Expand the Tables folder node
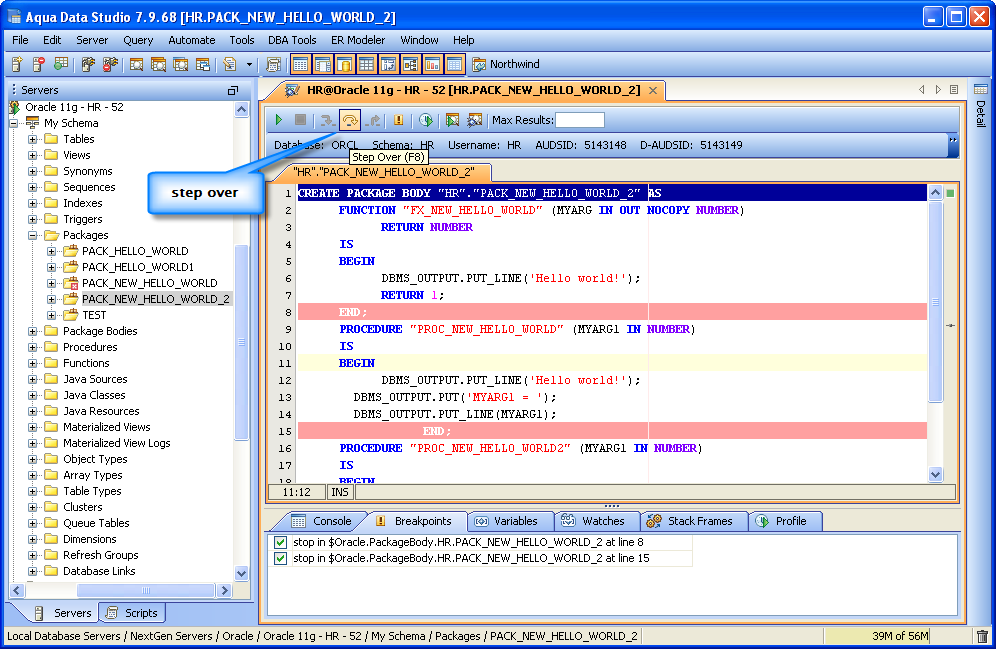The image size is (996, 649). pos(33,139)
